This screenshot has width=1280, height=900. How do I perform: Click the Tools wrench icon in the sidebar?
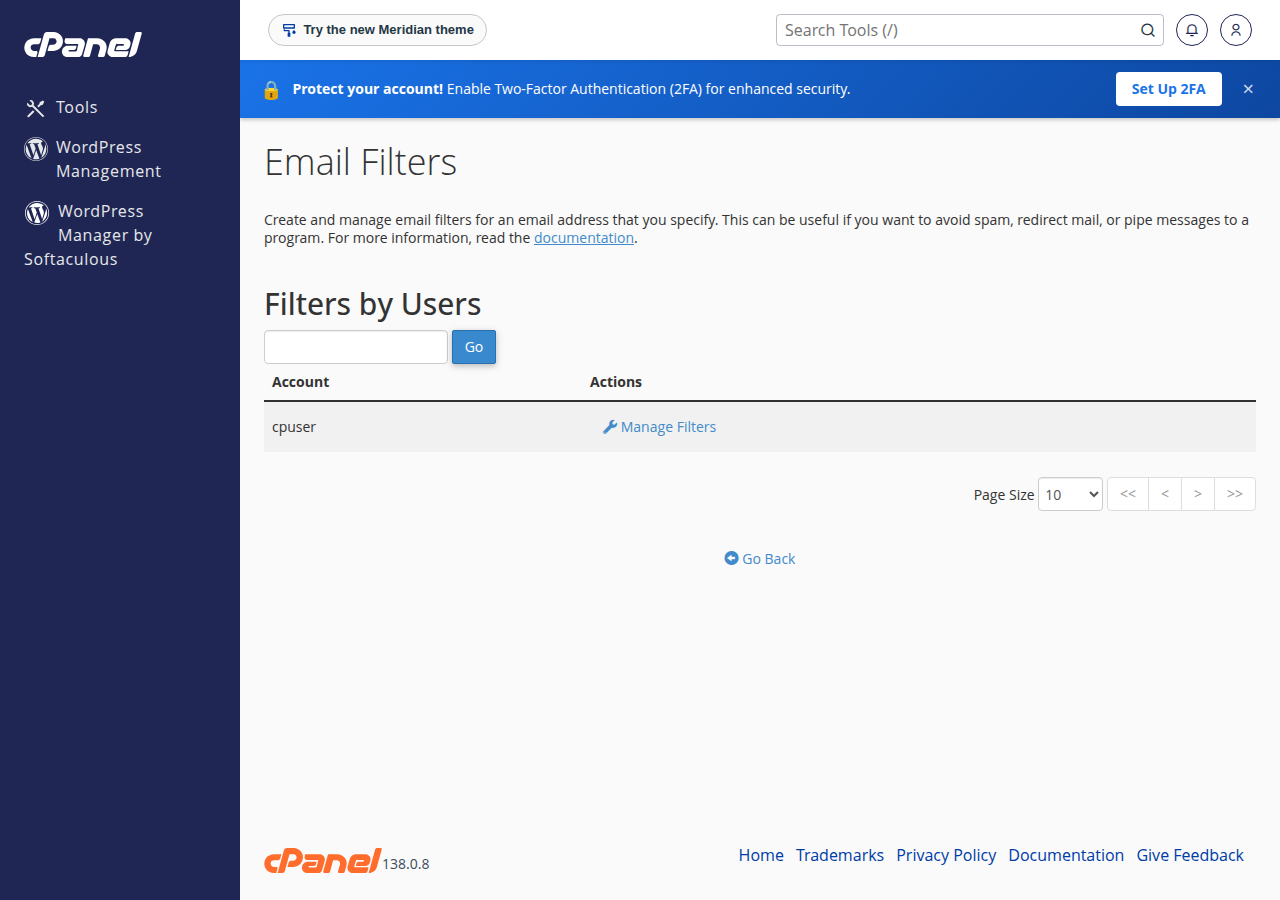tap(36, 108)
